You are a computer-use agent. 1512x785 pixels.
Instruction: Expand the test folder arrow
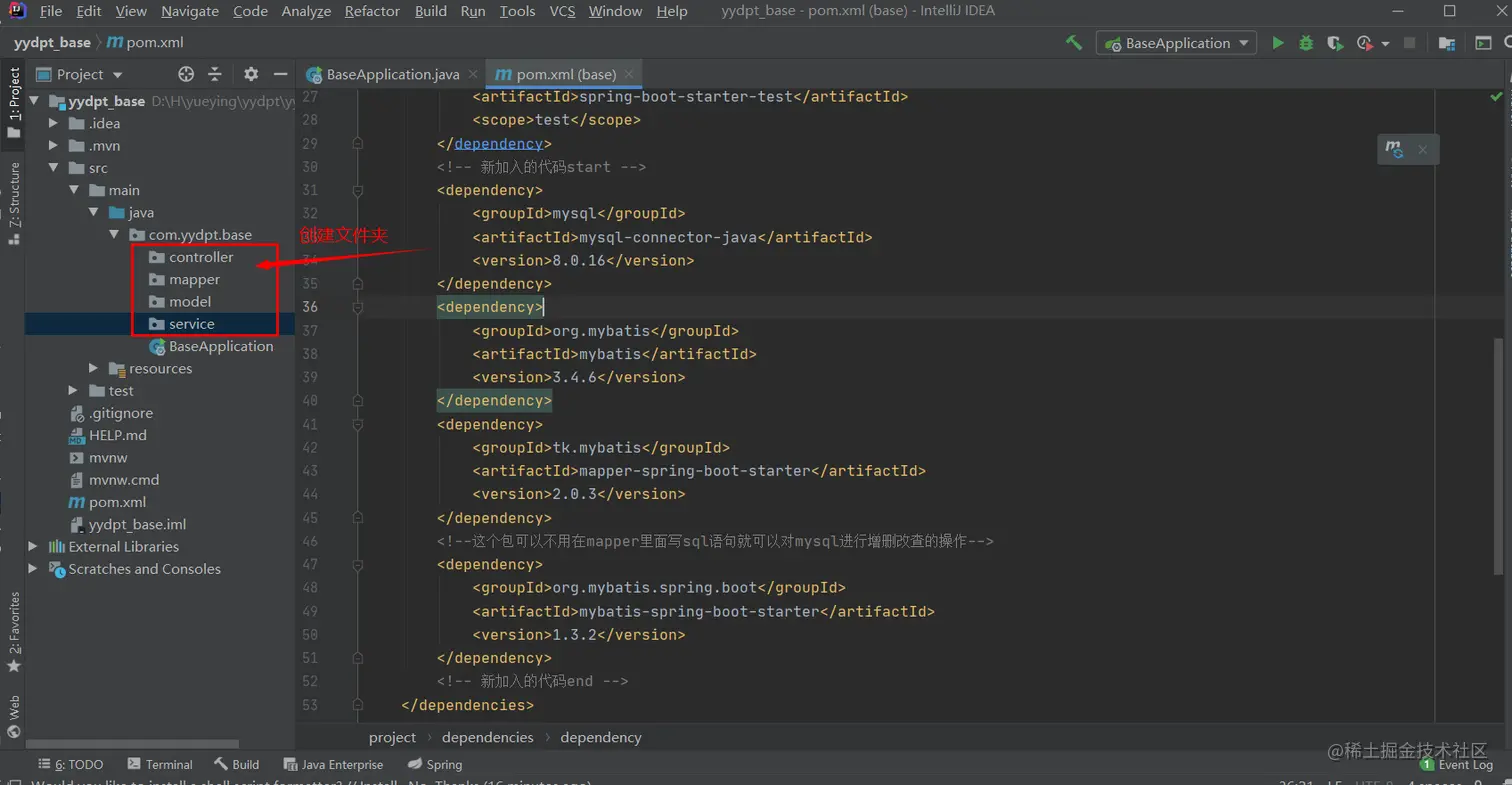[x=74, y=391]
